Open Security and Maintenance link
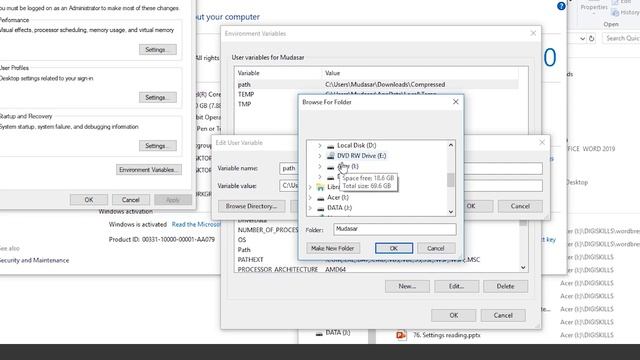 pyautogui.click(x=34, y=260)
